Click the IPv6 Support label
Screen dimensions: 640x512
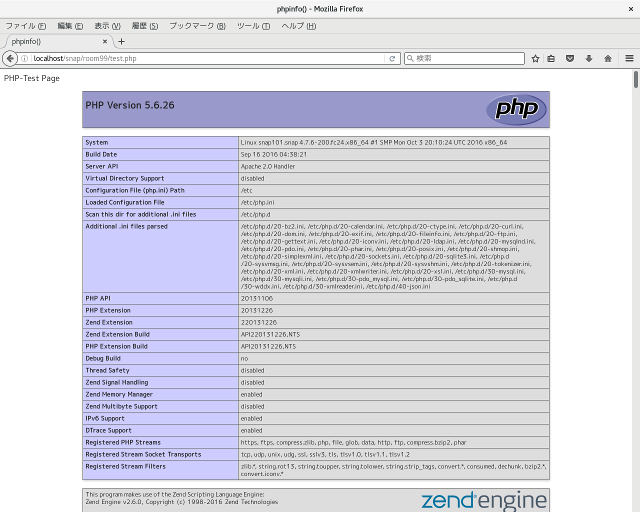click(105, 419)
